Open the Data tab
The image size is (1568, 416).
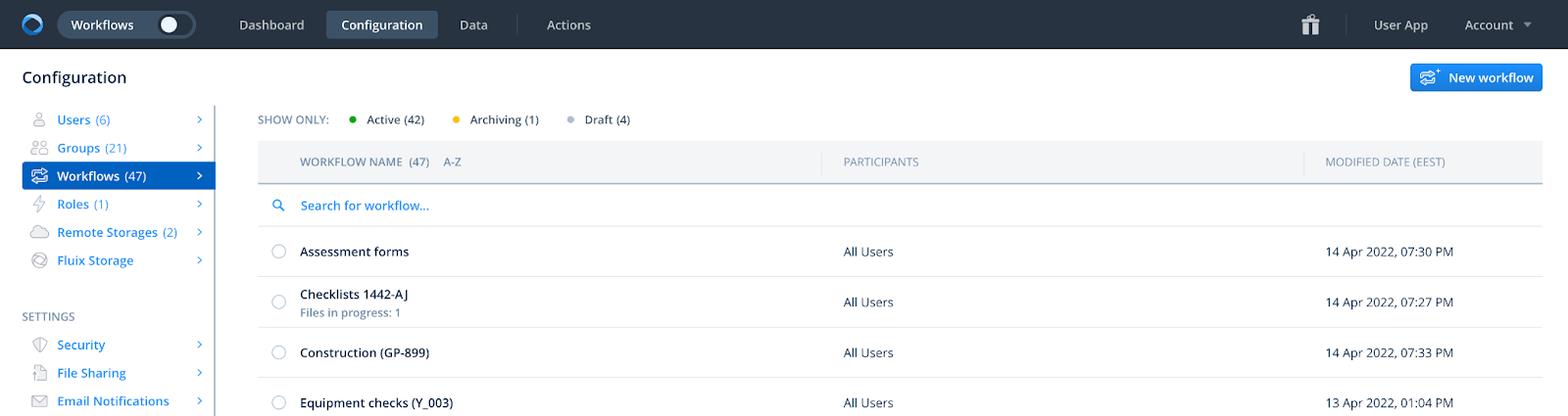tap(473, 25)
